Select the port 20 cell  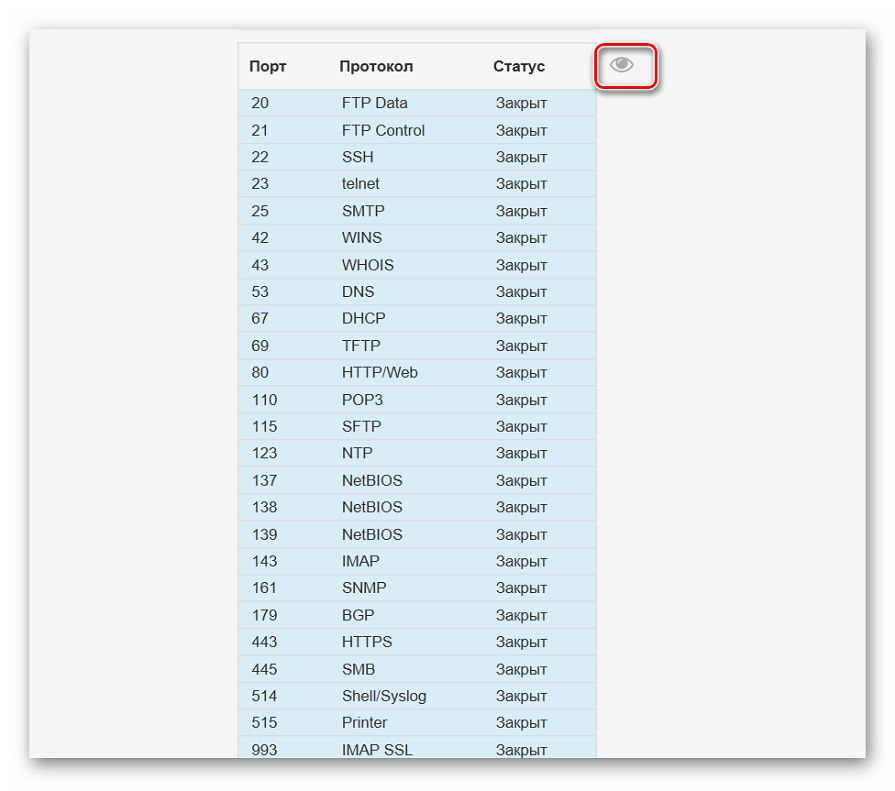point(260,103)
